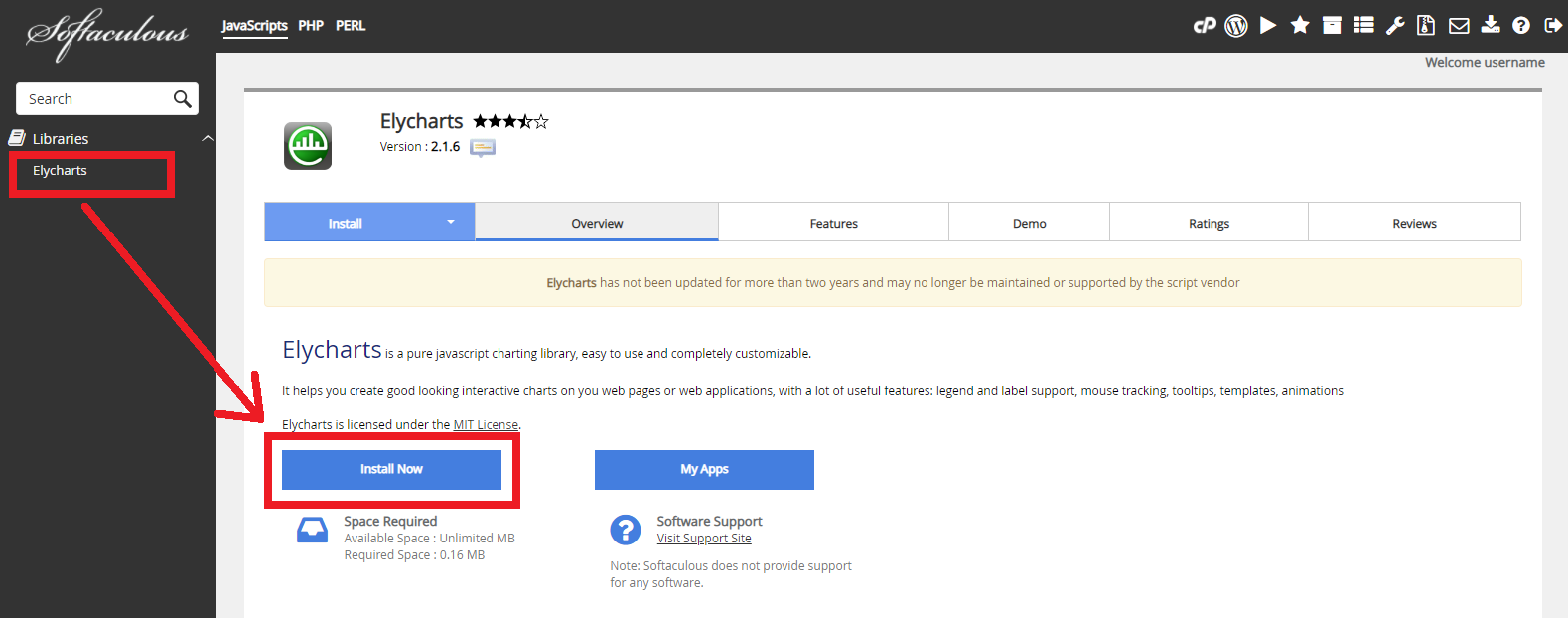Open the Demo tab
The height and width of the screenshot is (618, 1568).
pyautogui.click(x=1029, y=224)
